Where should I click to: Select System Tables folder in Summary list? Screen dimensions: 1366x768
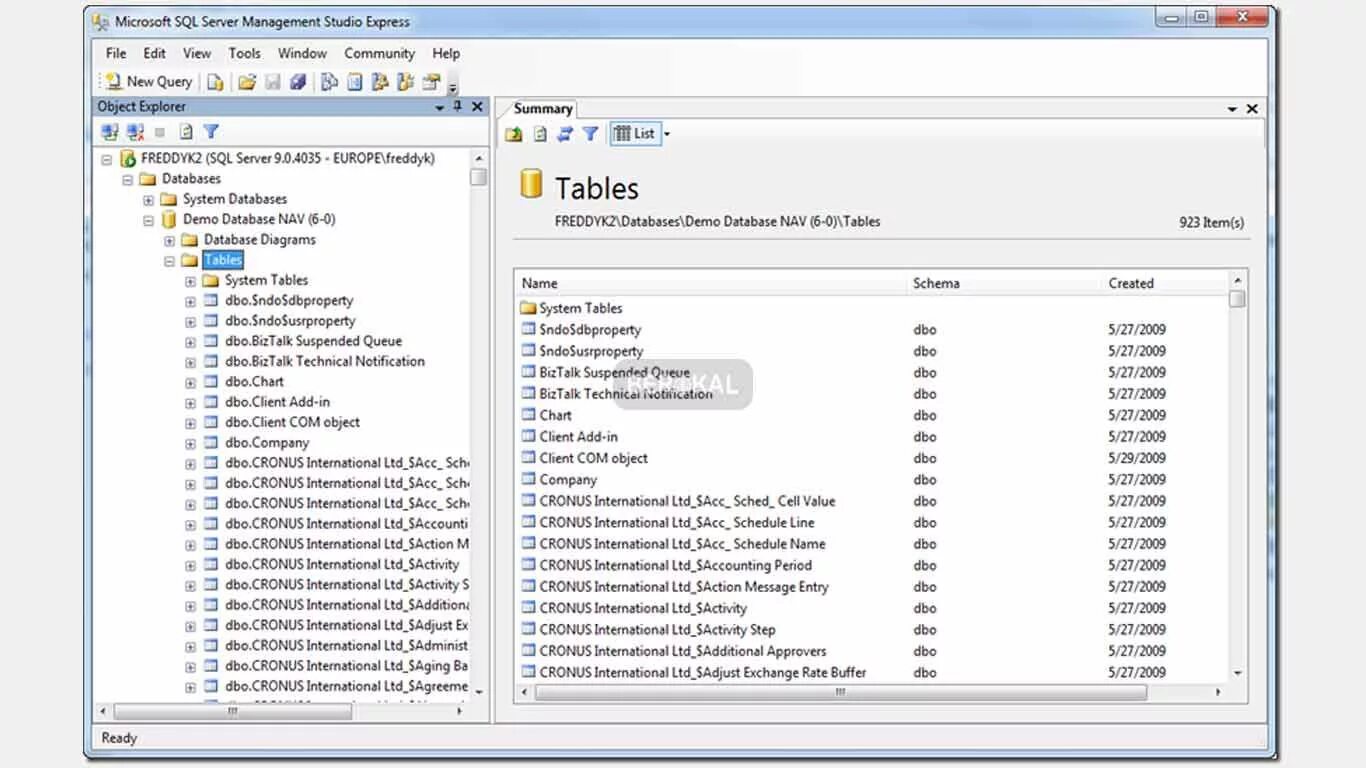(x=580, y=308)
